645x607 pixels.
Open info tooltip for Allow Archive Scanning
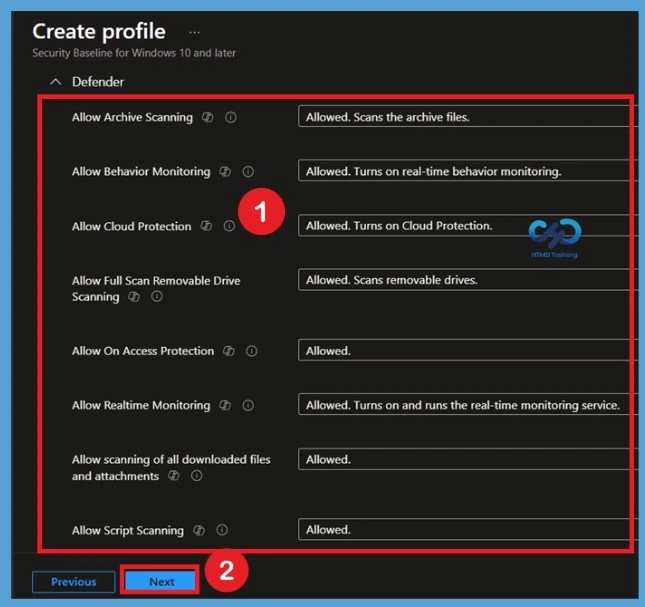coord(231,117)
